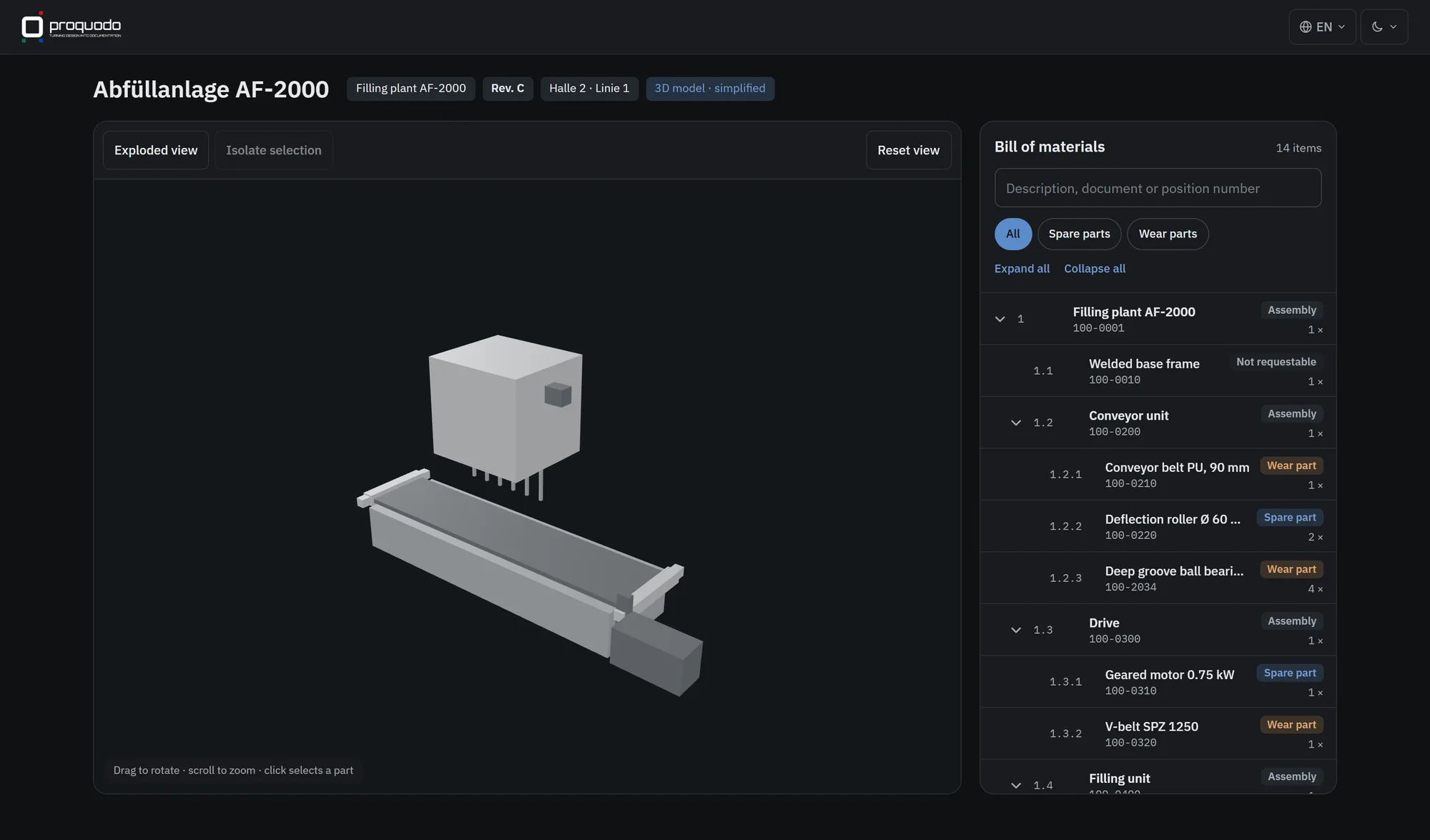Select Welded base frame row
The image size is (1430, 840).
point(1158,371)
